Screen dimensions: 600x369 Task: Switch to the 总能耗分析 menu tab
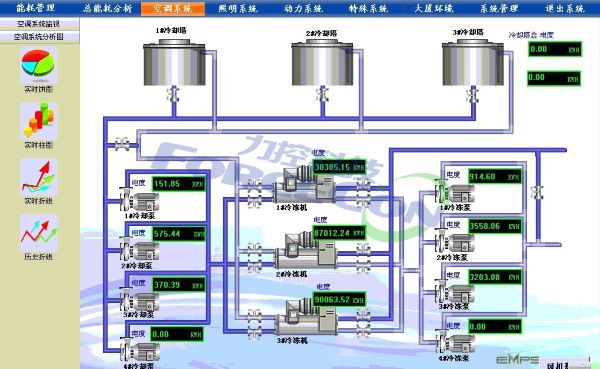[x=108, y=8]
